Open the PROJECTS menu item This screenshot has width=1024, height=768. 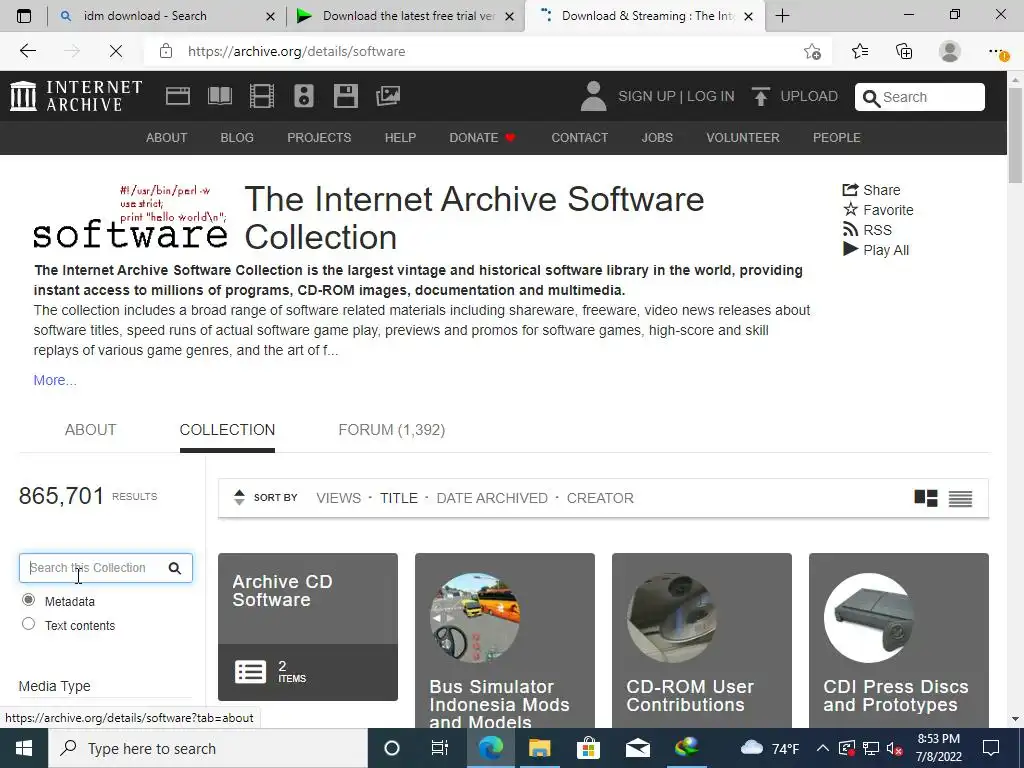pos(319,138)
